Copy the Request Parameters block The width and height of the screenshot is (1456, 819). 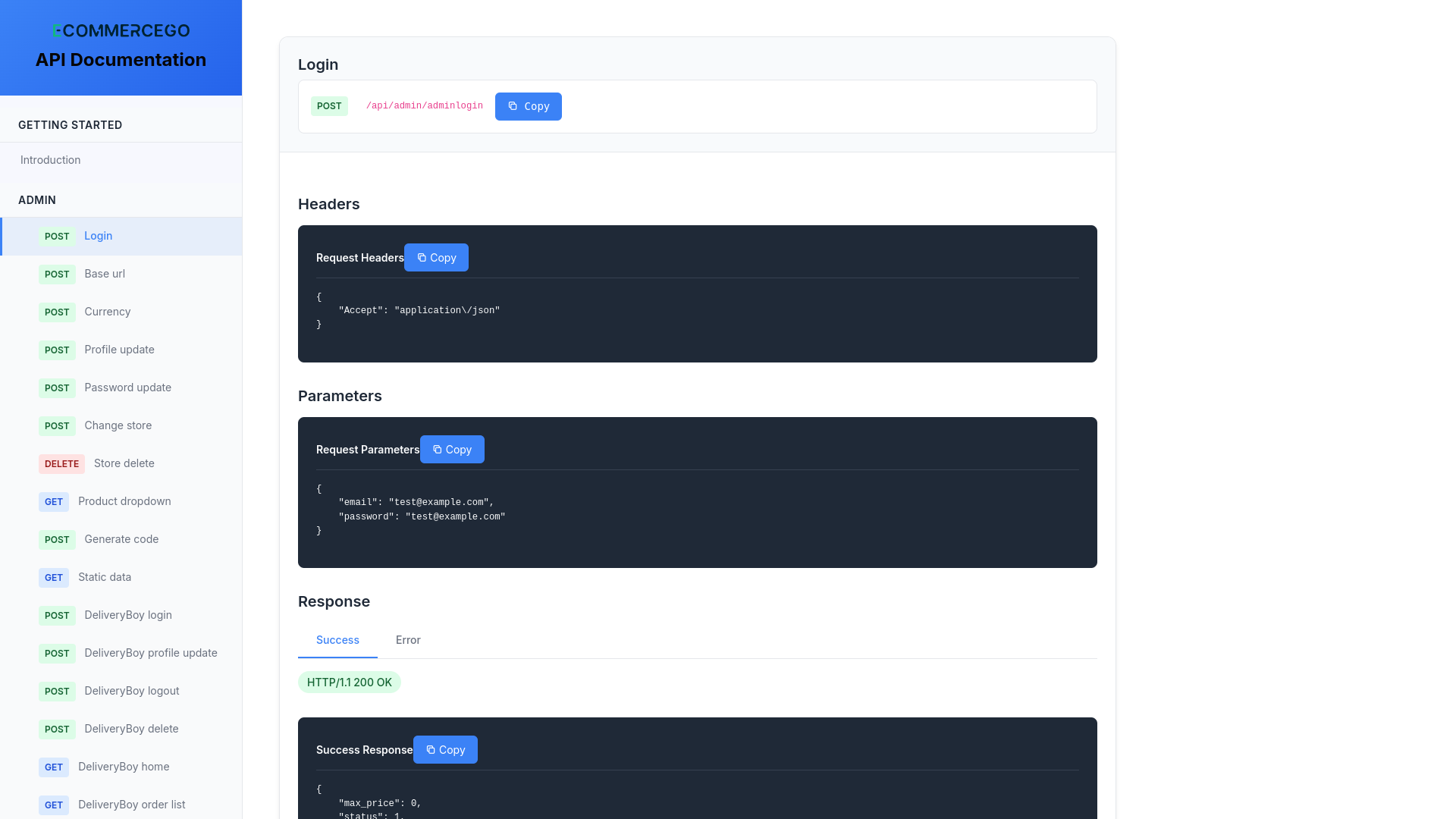tap(452, 450)
